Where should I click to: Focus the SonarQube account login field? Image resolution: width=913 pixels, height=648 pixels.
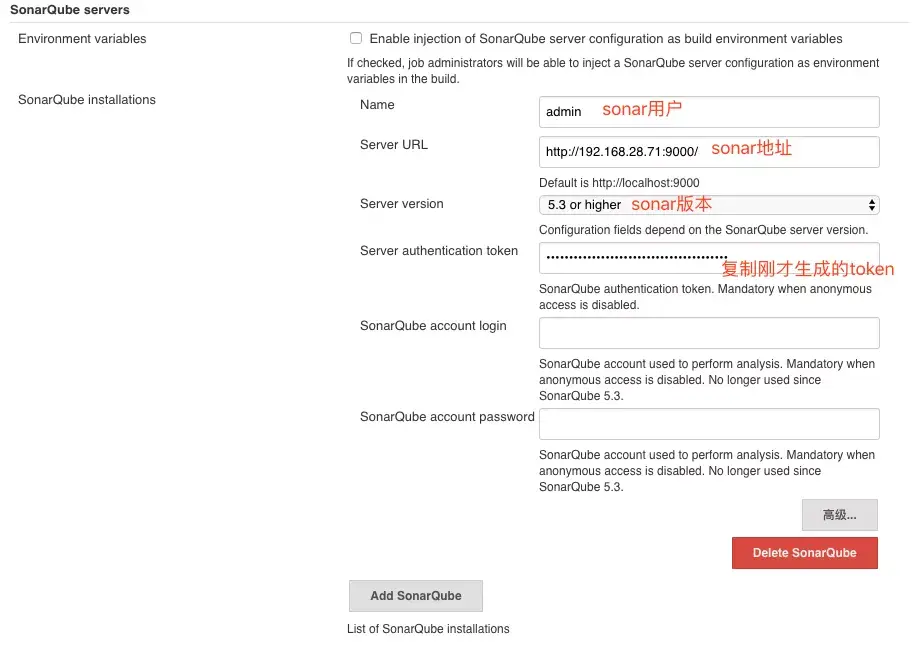(708, 333)
